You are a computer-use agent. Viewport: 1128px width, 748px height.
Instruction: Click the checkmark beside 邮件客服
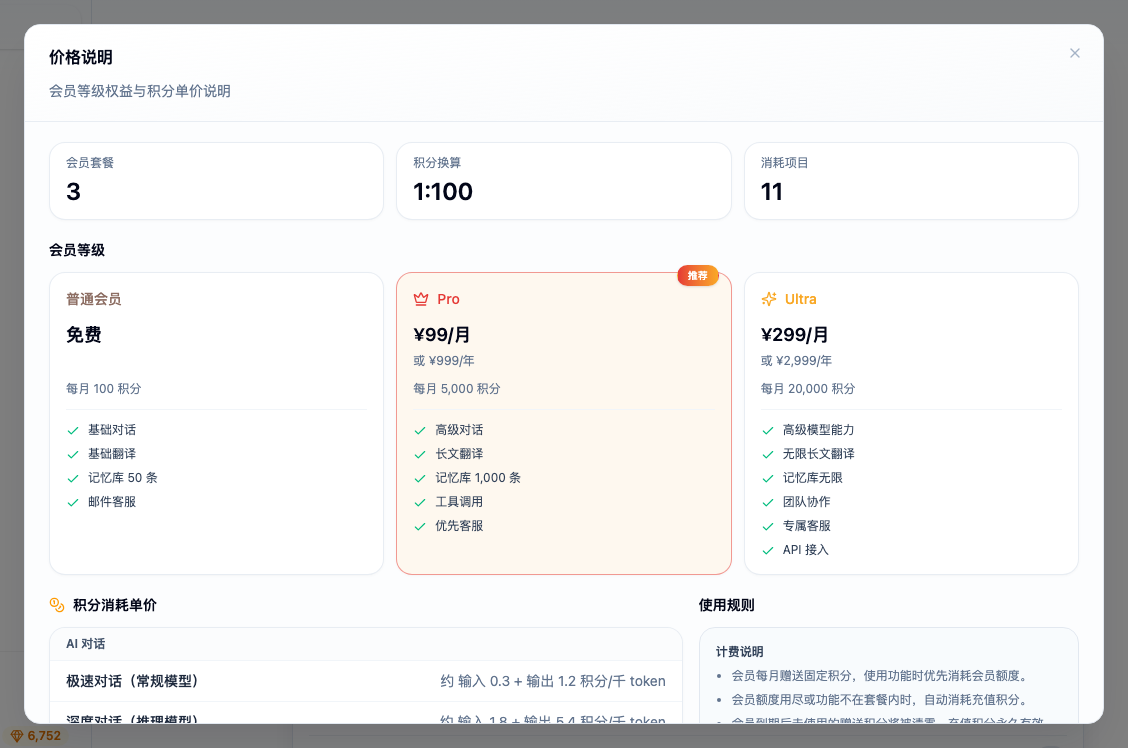coord(73,502)
